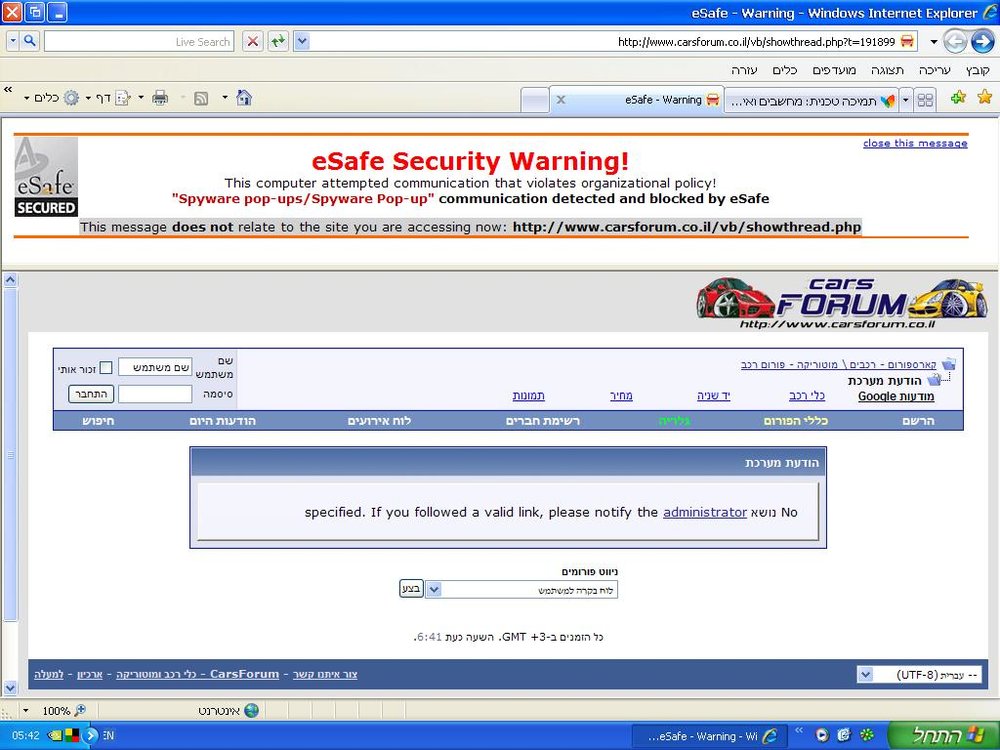Open the כלים (Tools) menu

pyautogui.click(x=784, y=70)
